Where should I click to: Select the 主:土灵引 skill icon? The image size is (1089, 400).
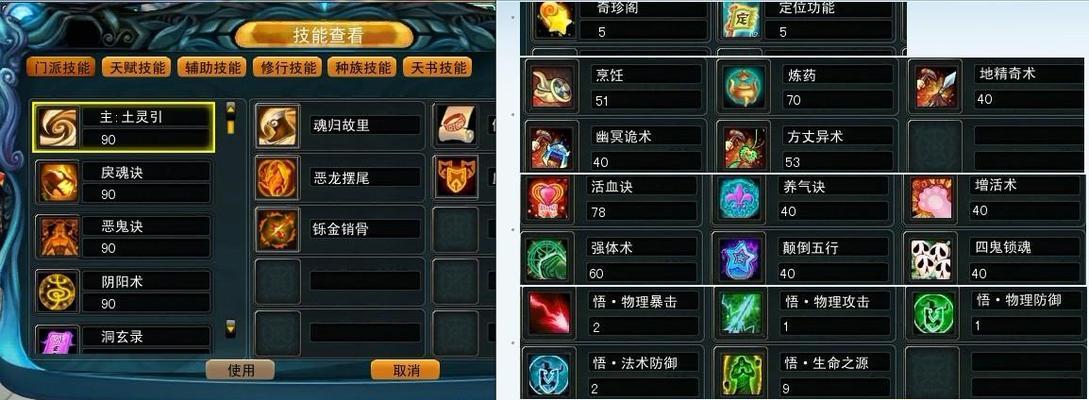tap(58, 128)
